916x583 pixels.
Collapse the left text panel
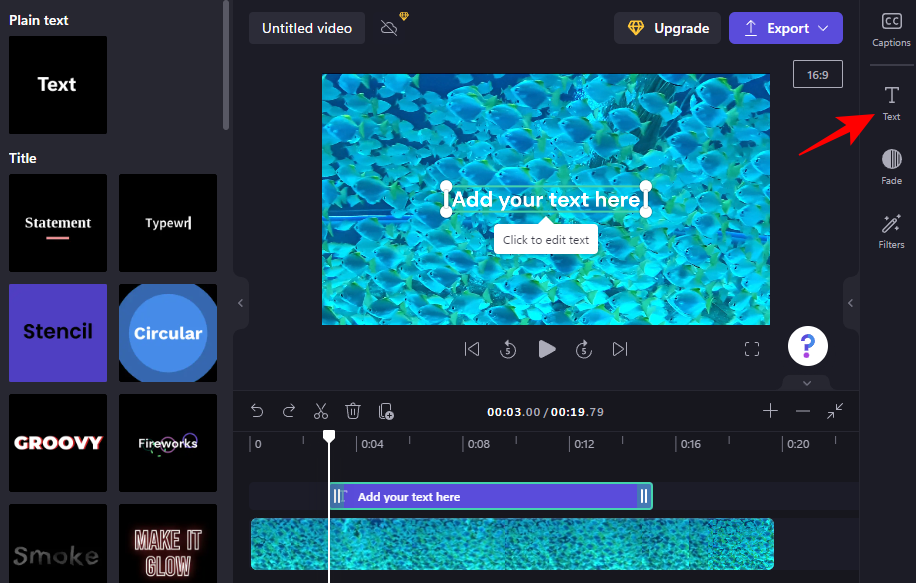click(x=240, y=302)
